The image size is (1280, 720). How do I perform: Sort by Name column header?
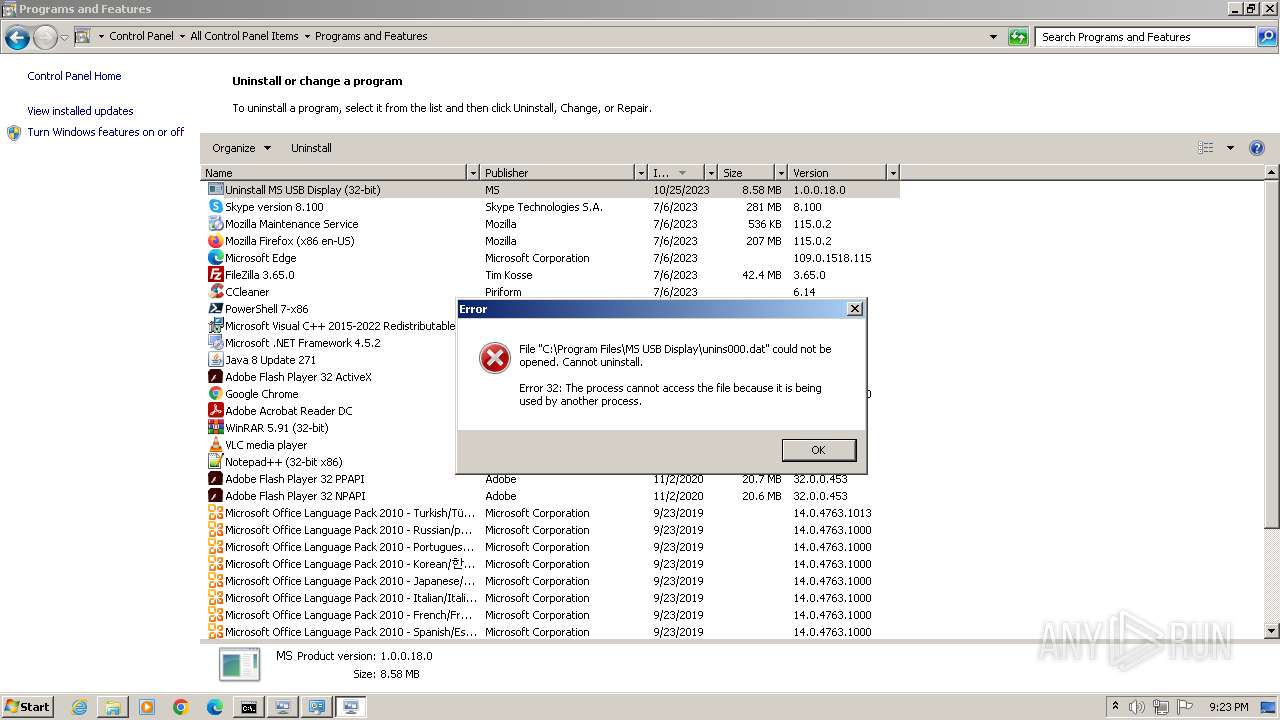334,173
